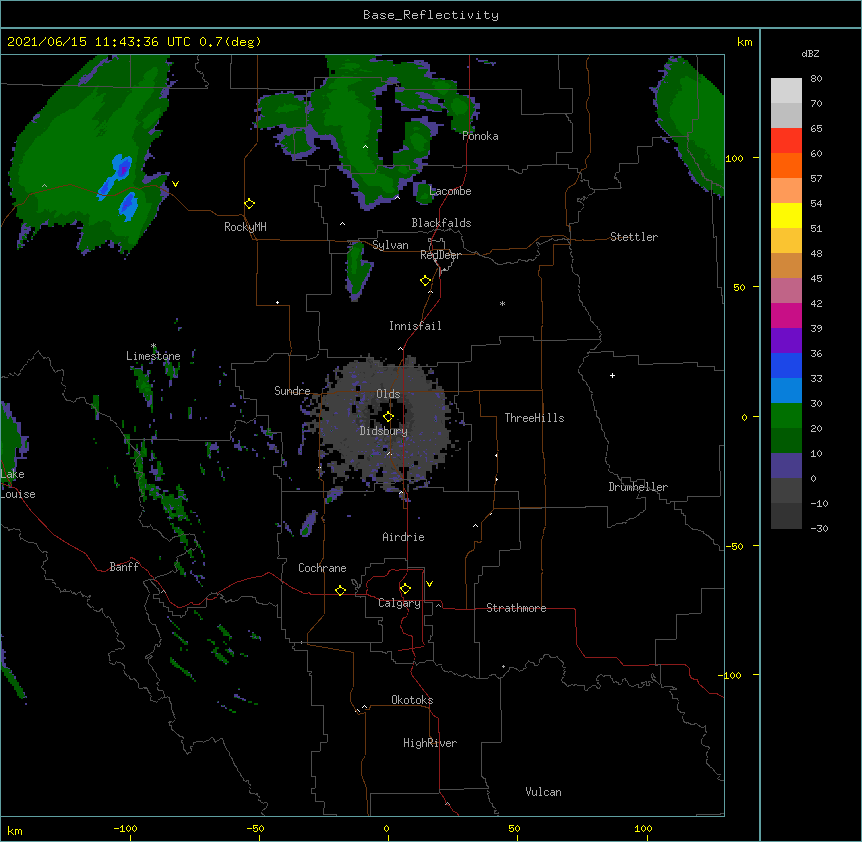Click the Limestone label
Viewport: 862px width, 842px height.
(x=153, y=356)
